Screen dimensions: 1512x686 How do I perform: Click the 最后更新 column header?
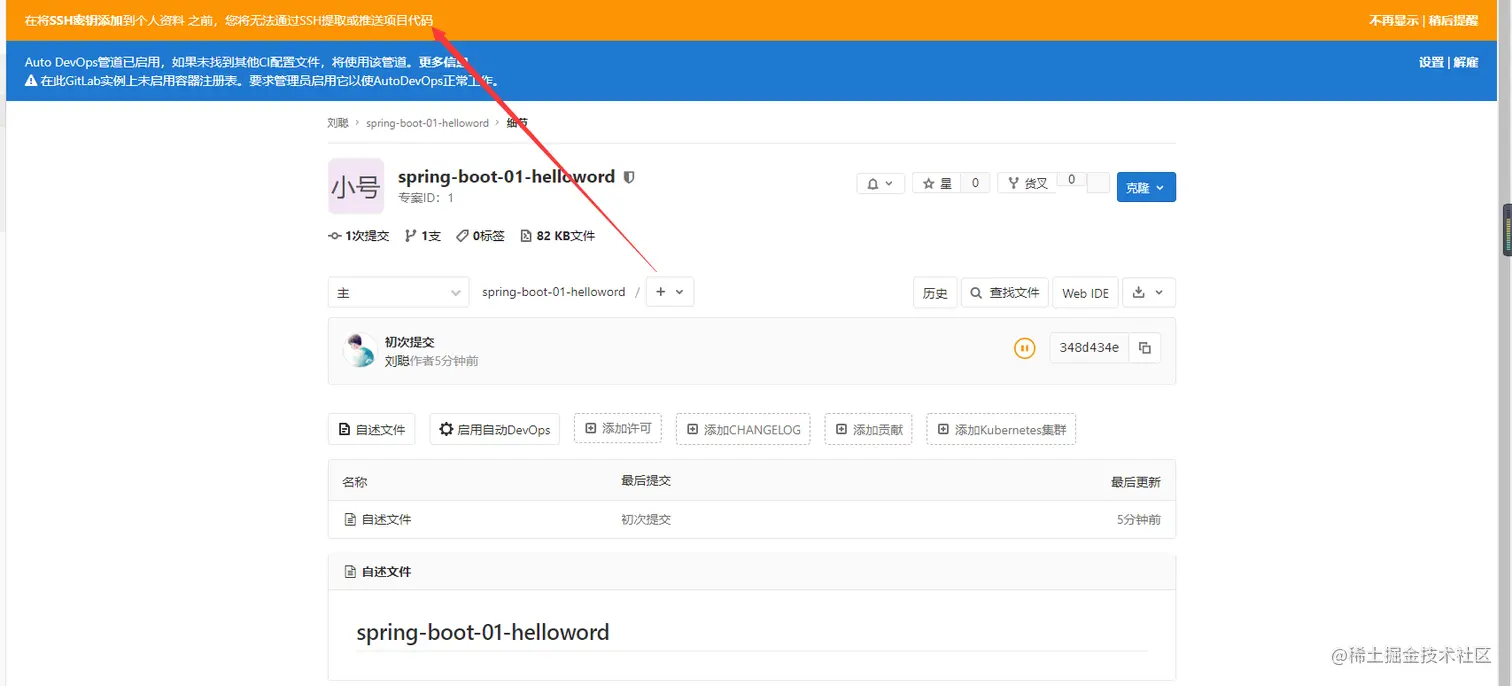[x=1136, y=482]
